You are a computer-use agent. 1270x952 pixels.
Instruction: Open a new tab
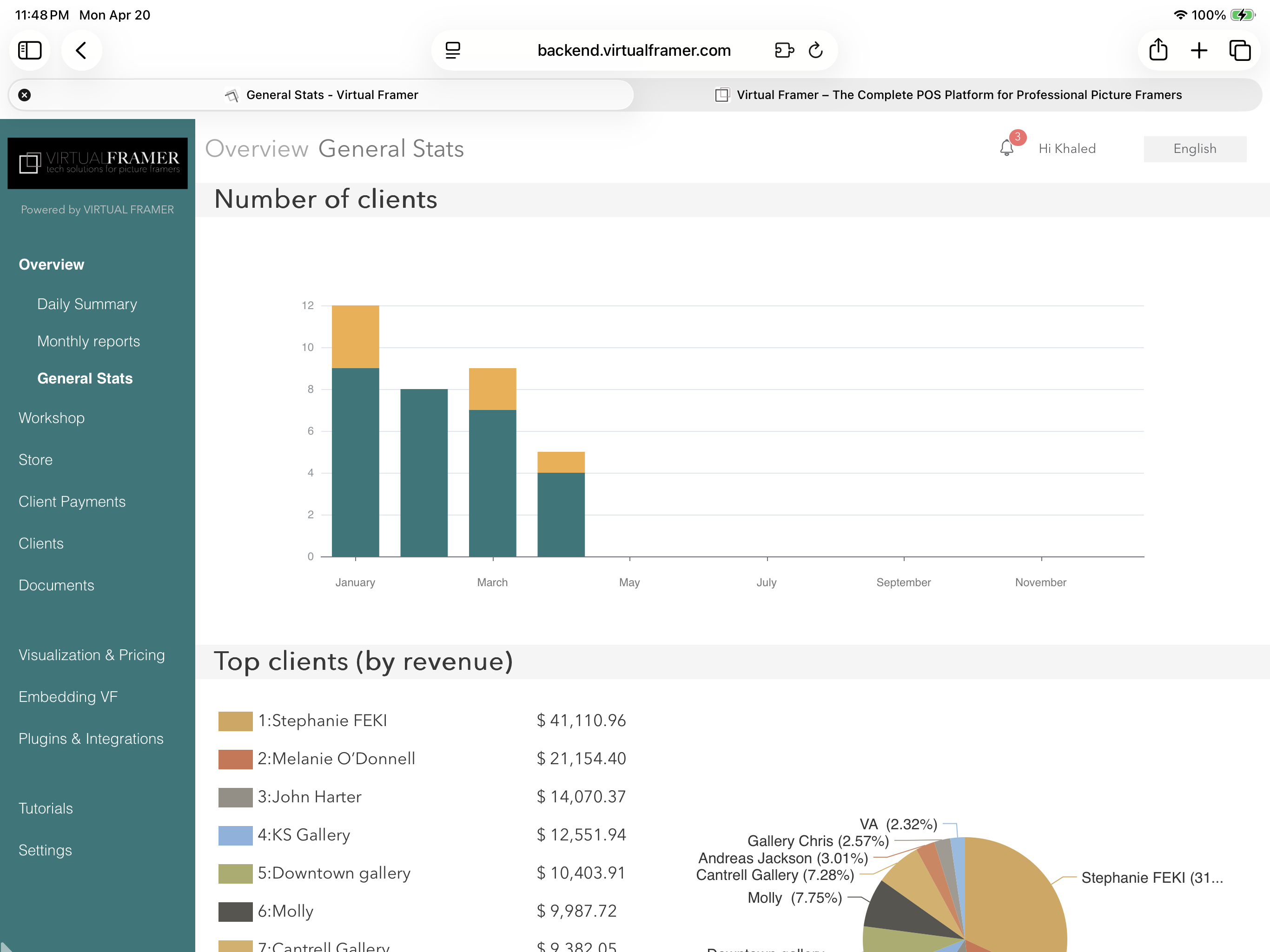[x=1199, y=51]
